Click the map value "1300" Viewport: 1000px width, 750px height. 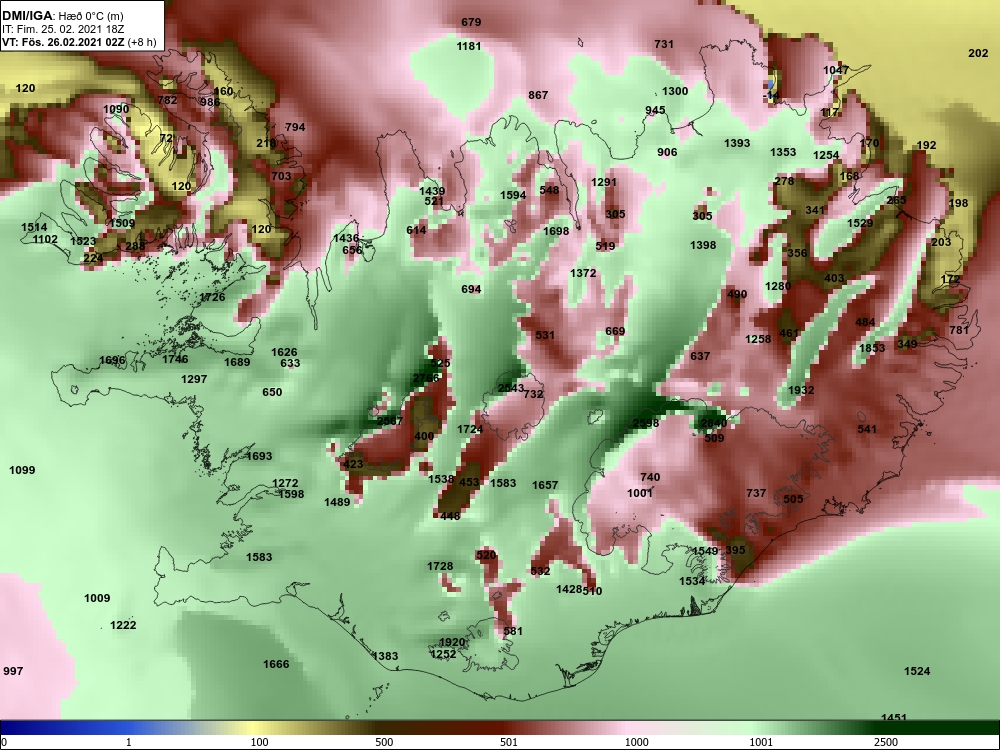(675, 91)
